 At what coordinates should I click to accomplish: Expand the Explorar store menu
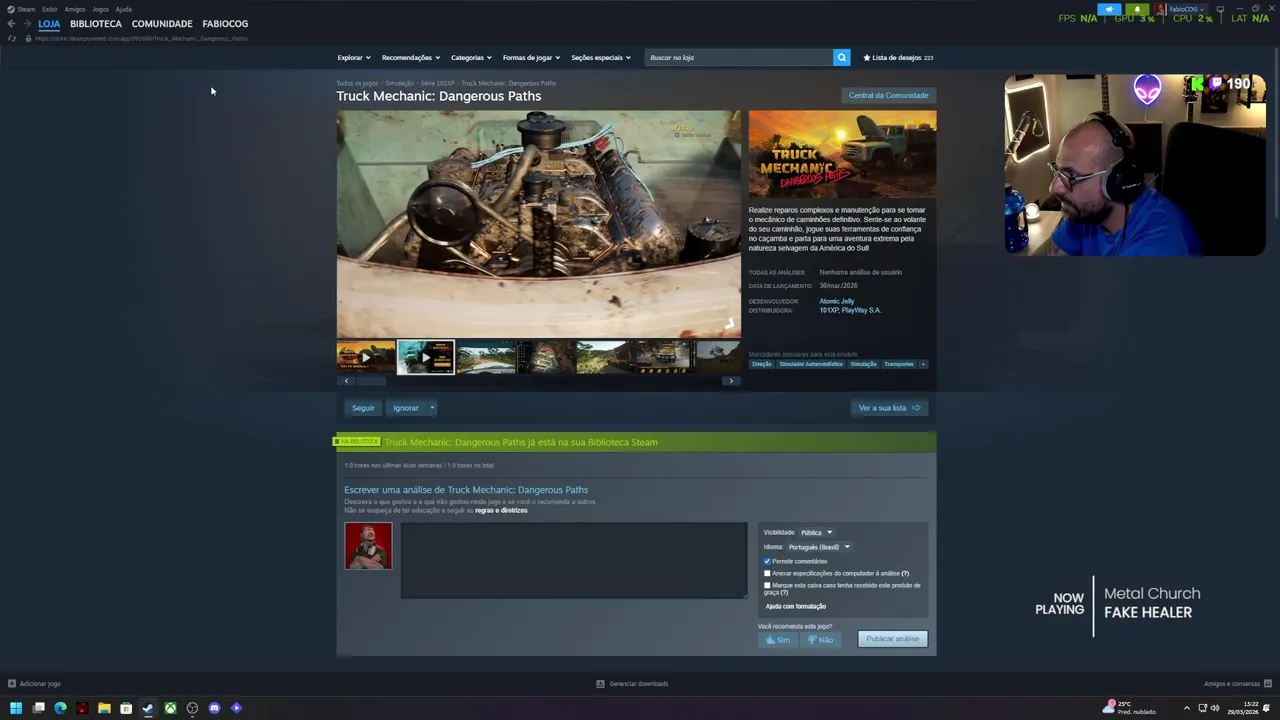tap(354, 57)
